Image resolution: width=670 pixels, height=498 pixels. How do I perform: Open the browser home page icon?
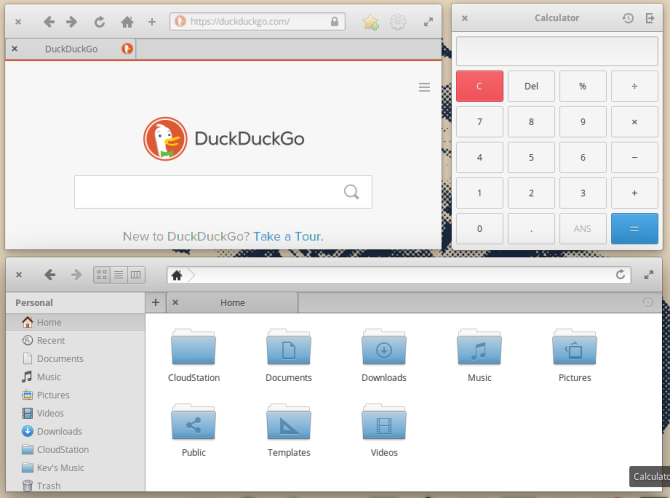127,22
